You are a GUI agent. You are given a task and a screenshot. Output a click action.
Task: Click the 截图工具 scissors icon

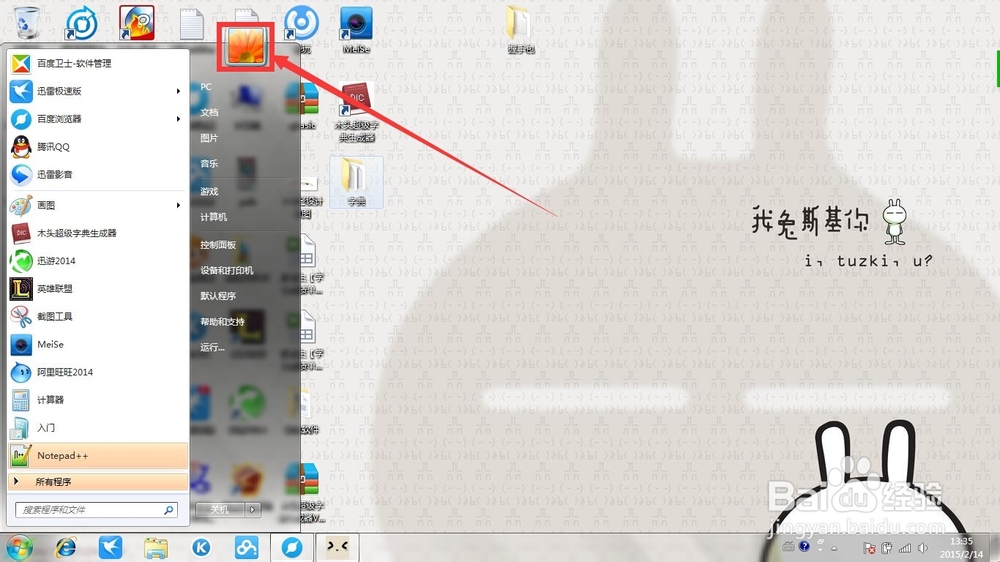click(21, 316)
